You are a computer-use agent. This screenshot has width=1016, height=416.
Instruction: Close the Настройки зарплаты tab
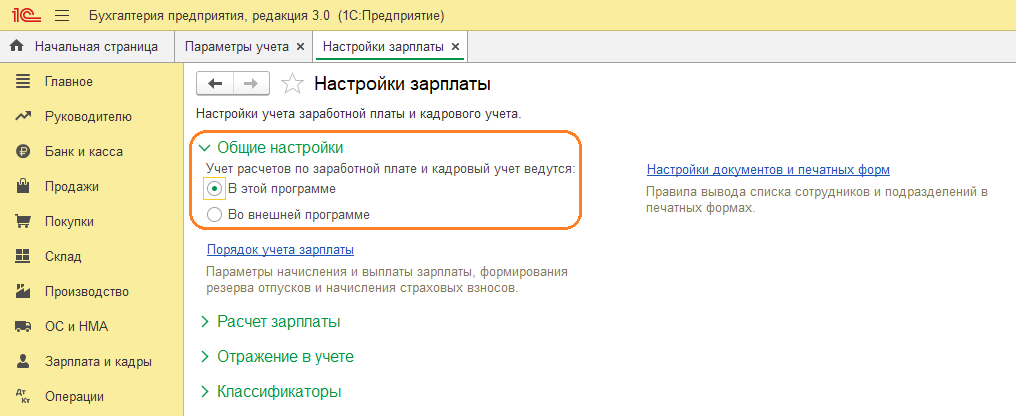(x=456, y=47)
